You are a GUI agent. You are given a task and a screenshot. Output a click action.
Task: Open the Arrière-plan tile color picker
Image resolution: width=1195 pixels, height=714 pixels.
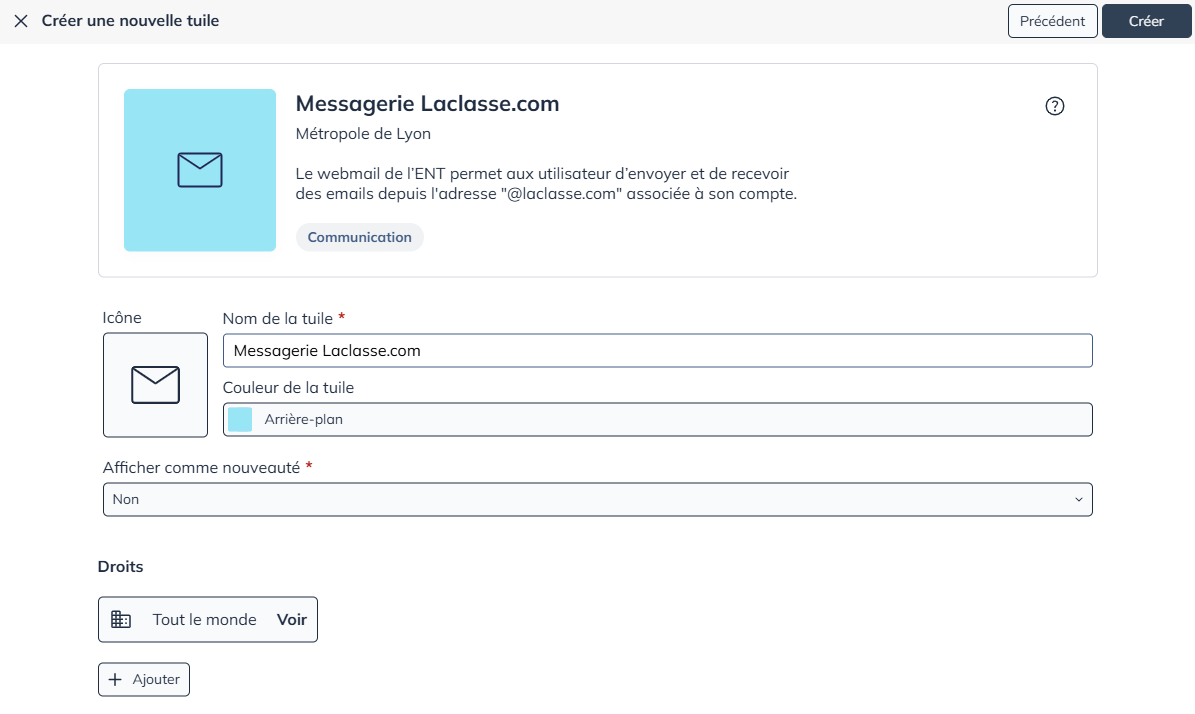[x=658, y=420]
